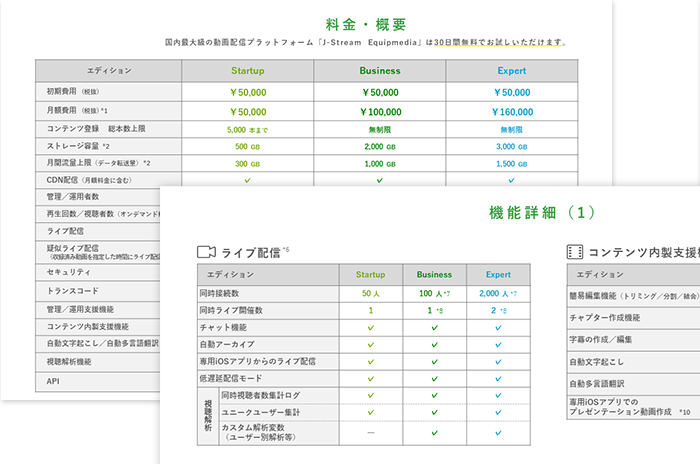Click the underlined 30日間無料でお試しいただけます text
Viewport: 700px width, 464px height.
pyautogui.click(x=498, y=42)
